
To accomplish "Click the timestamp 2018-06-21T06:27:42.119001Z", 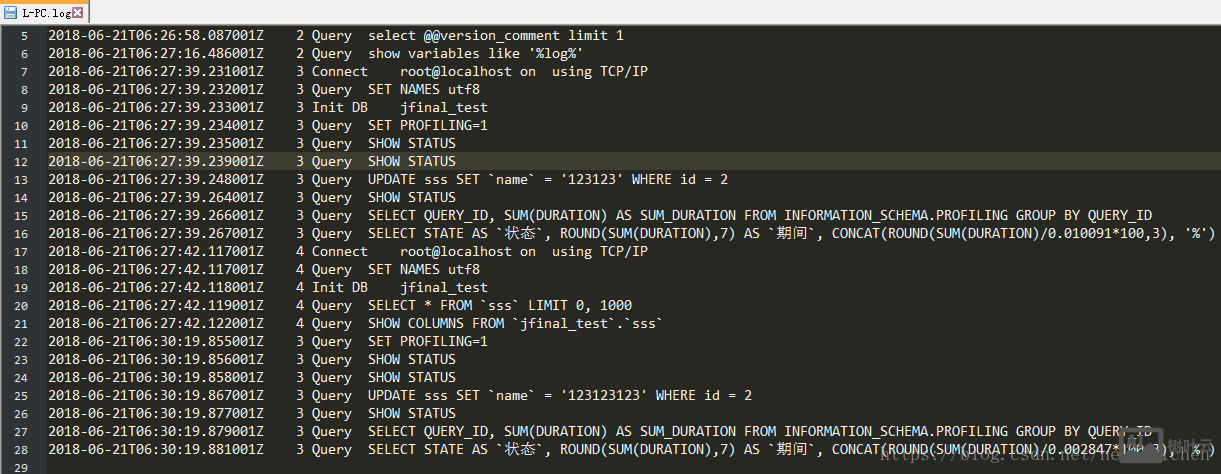I will (x=155, y=306).
